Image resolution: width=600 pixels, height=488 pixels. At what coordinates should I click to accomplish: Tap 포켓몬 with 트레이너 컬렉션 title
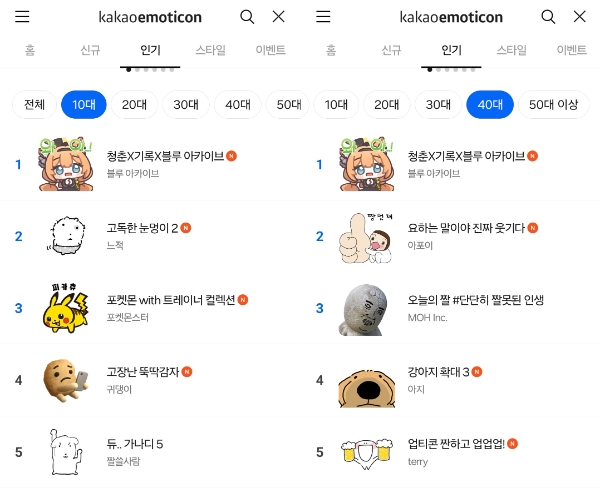(x=170, y=300)
